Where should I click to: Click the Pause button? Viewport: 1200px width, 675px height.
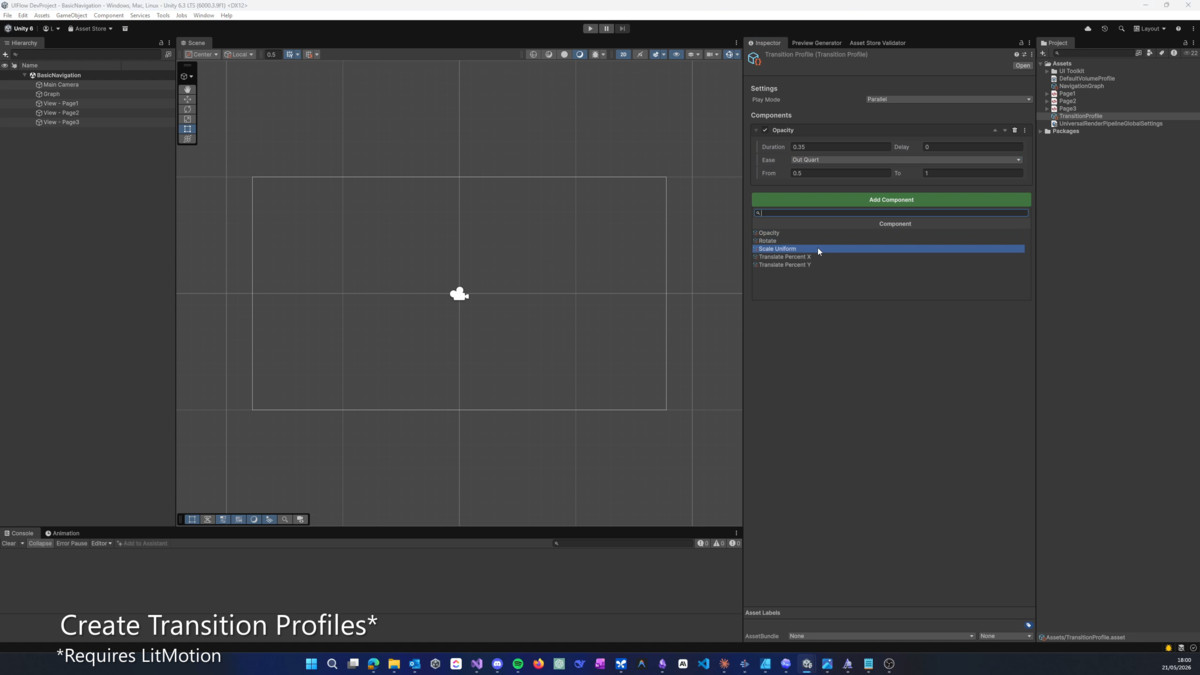click(606, 29)
